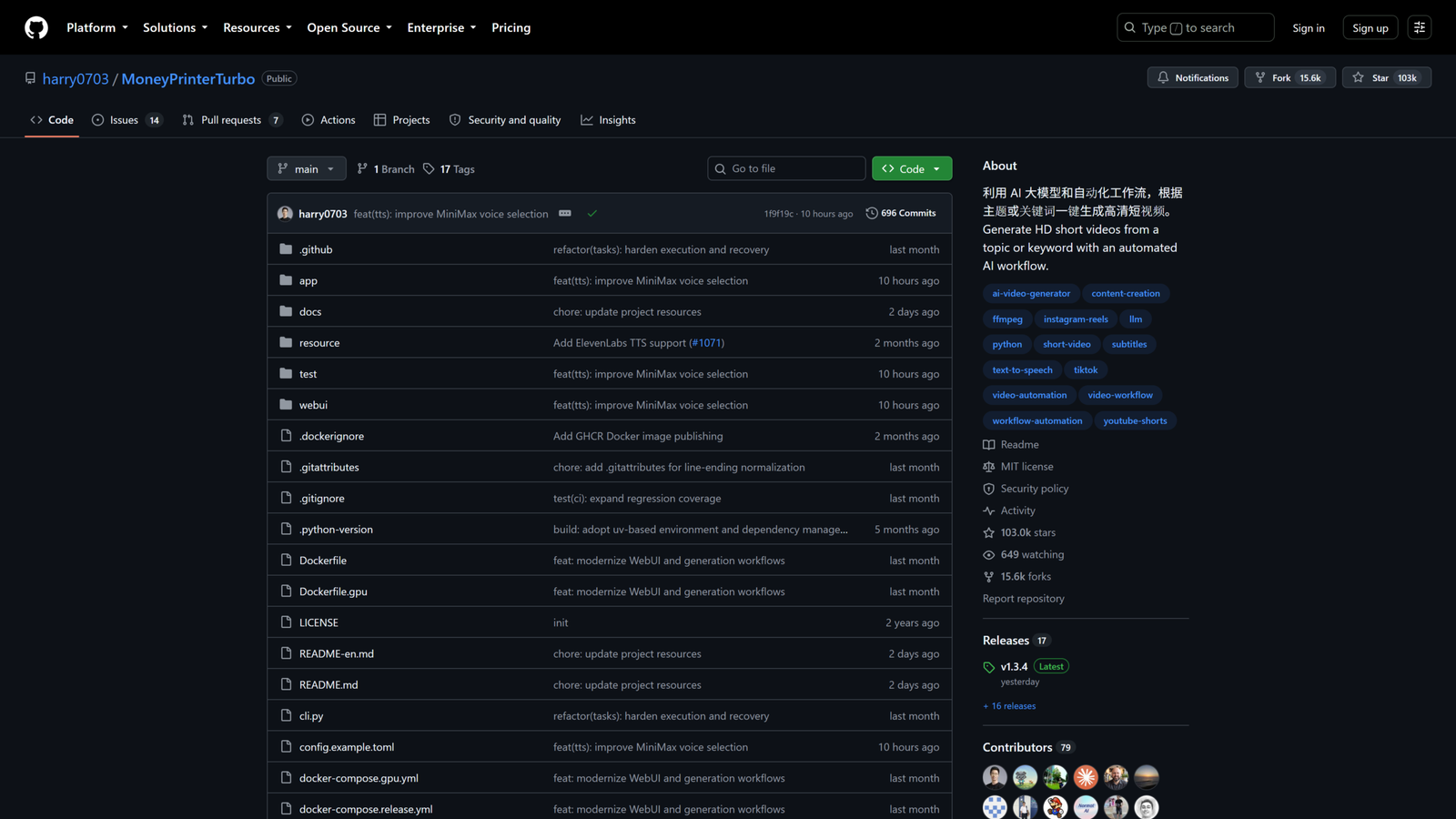Click the LICENSE file icon
Image resolution: width=1456 pixels, height=819 pixels.
click(286, 622)
